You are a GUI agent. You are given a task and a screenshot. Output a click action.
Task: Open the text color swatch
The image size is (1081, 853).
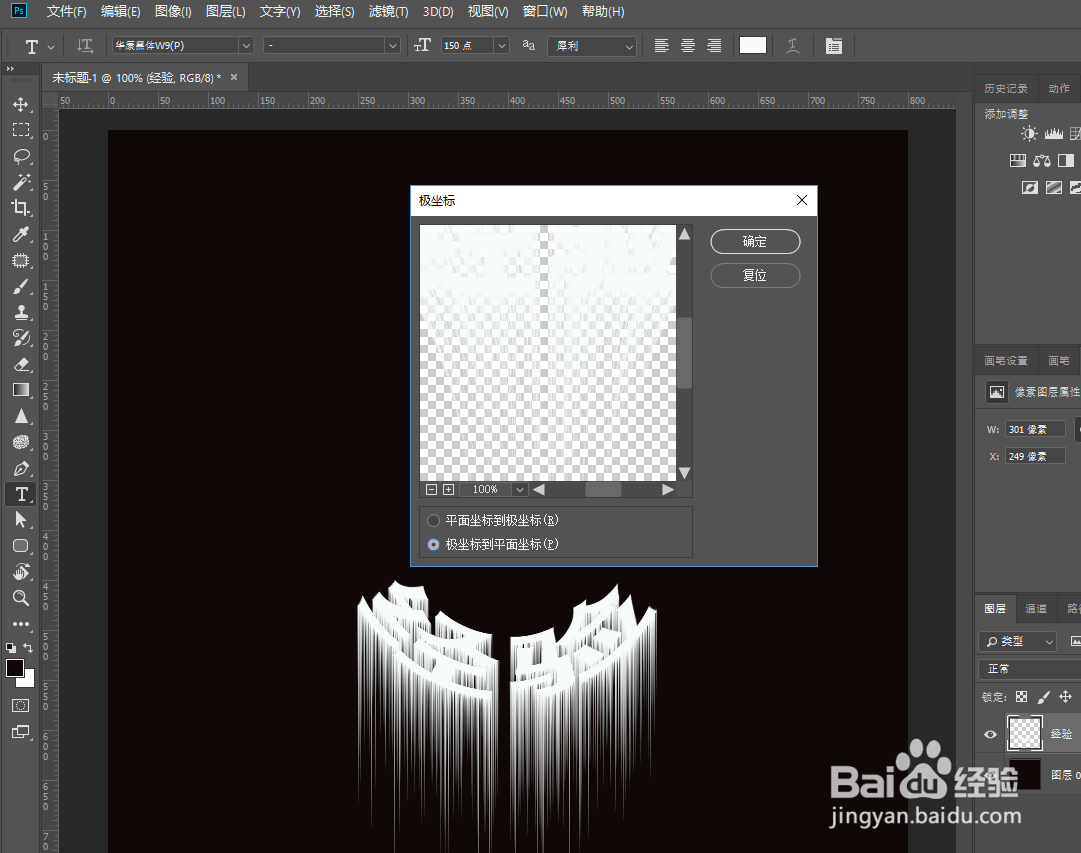[752, 46]
